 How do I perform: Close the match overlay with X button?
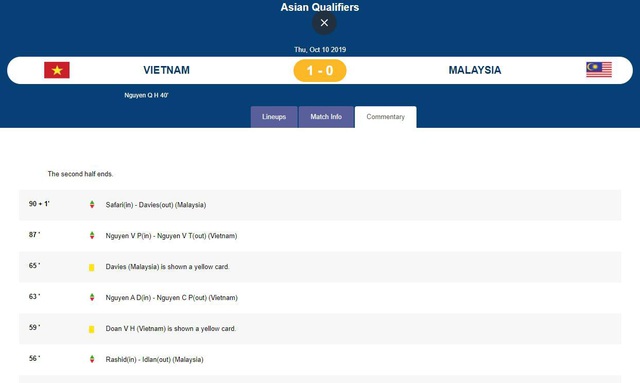pos(324,23)
